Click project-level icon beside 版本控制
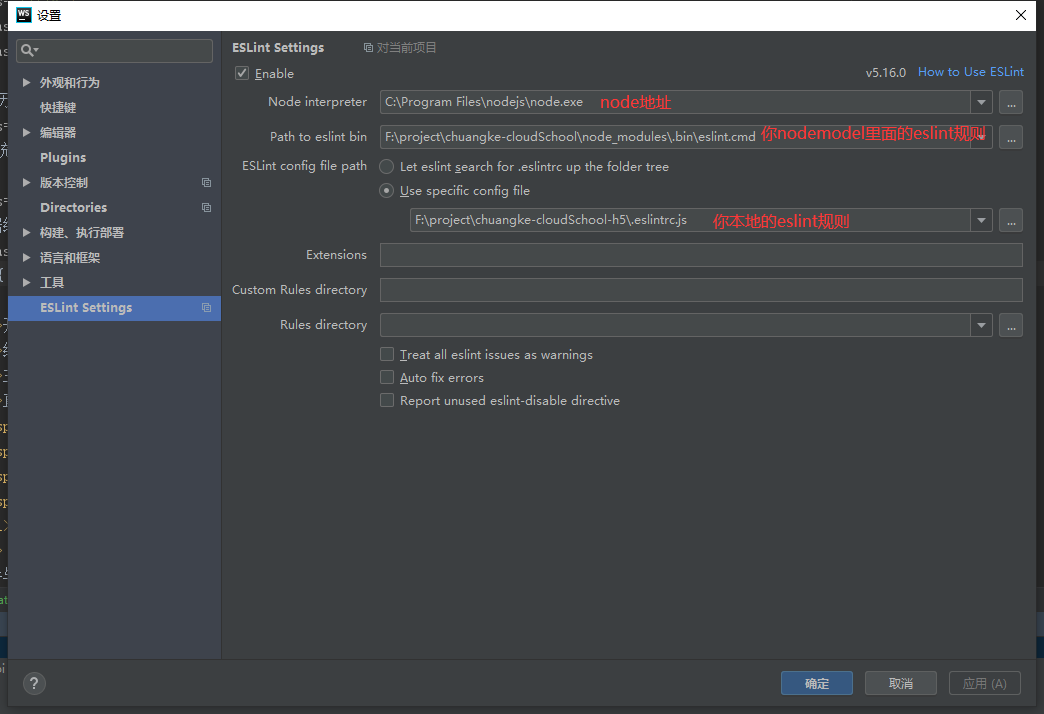 point(206,182)
